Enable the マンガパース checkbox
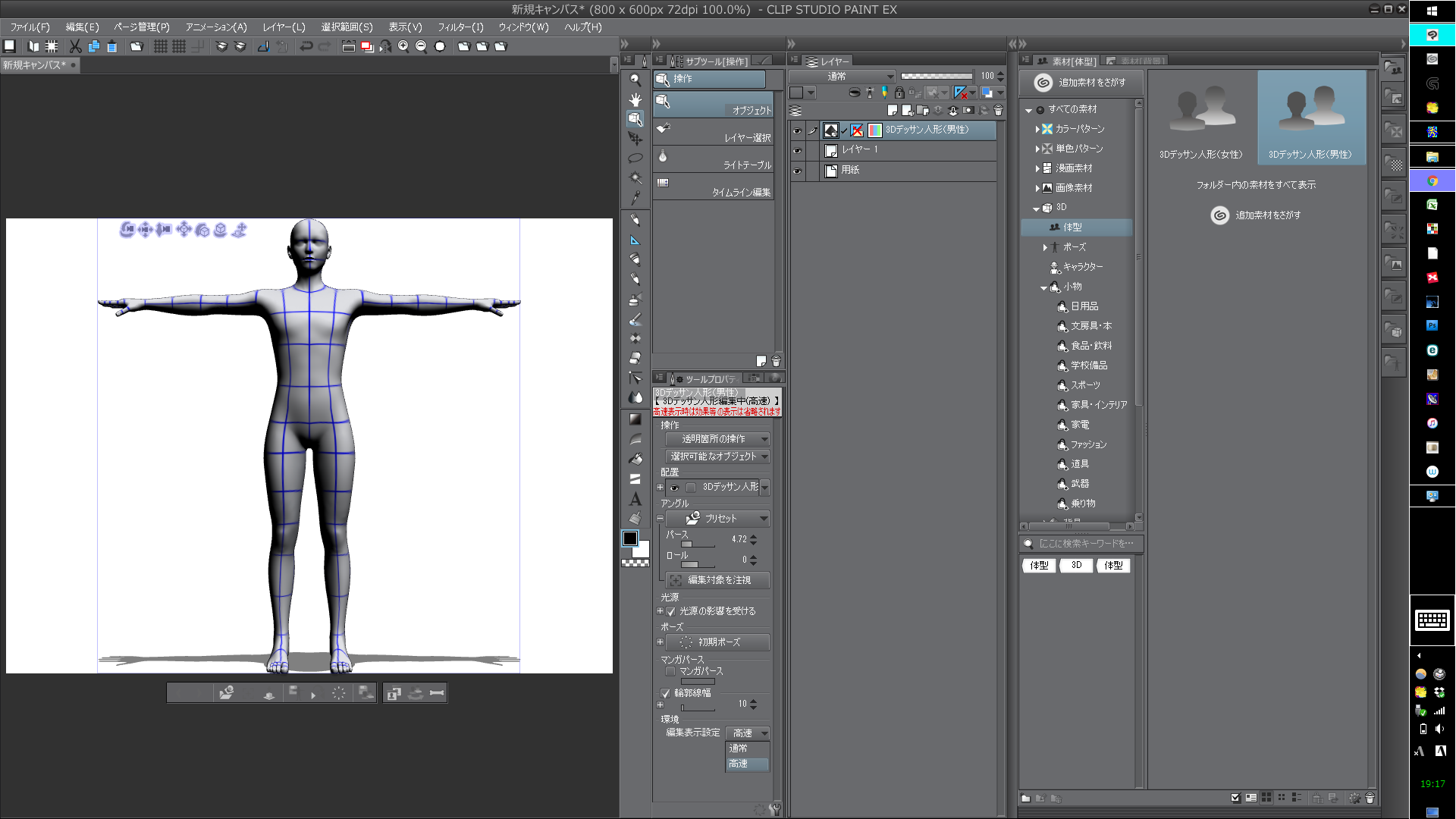This screenshot has width=1456, height=819. [x=670, y=671]
